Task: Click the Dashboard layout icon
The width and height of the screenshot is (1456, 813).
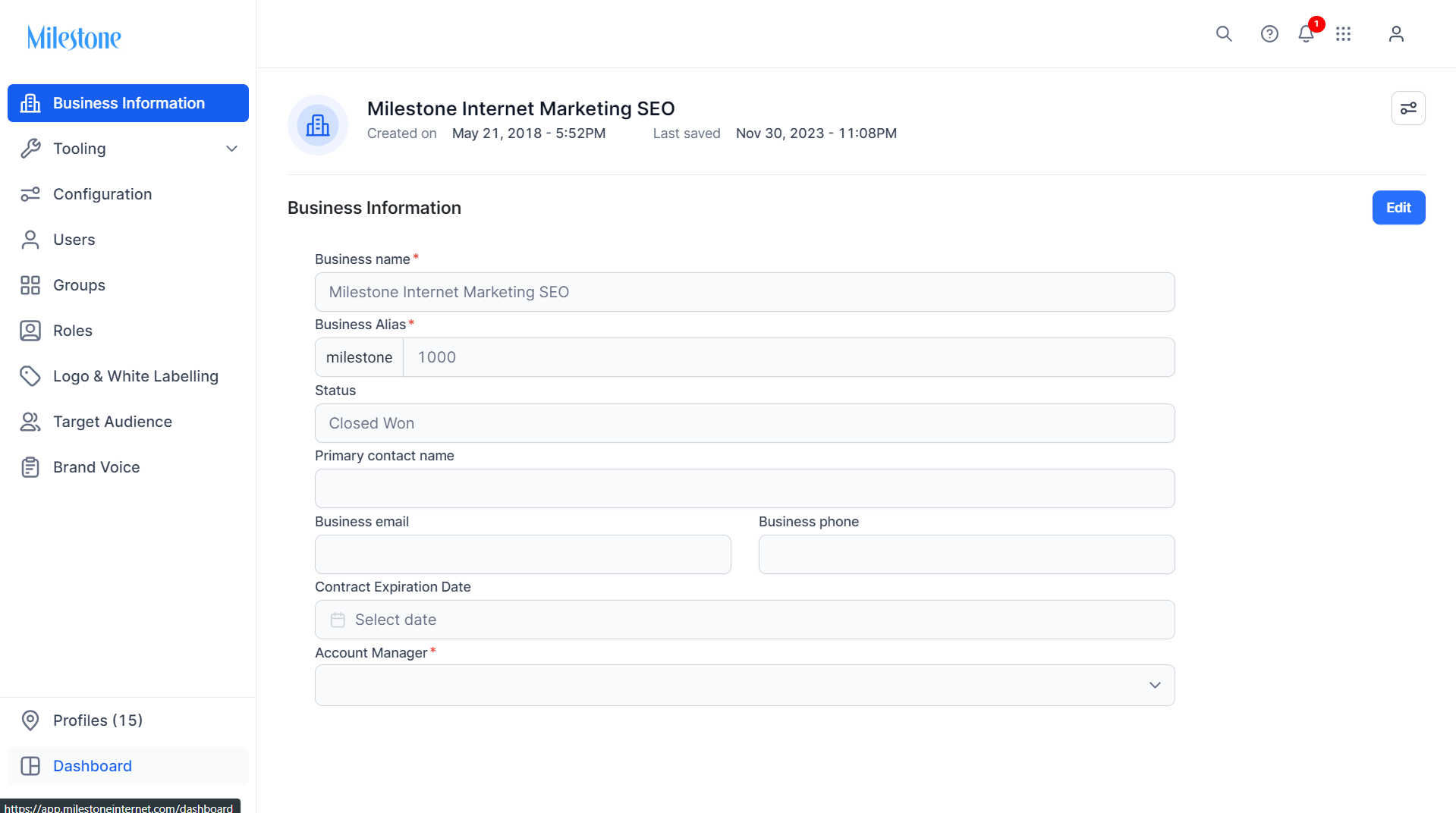Action: 30,766
